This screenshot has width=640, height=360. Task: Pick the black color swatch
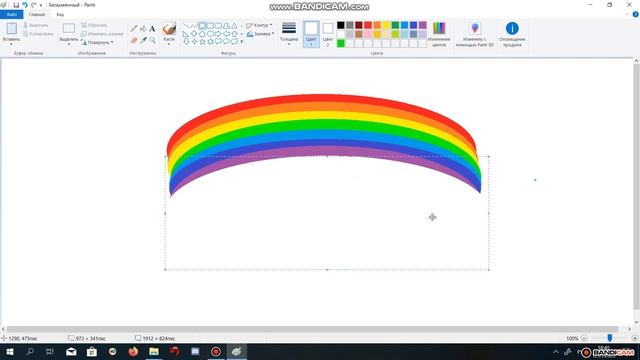[341, 25]
